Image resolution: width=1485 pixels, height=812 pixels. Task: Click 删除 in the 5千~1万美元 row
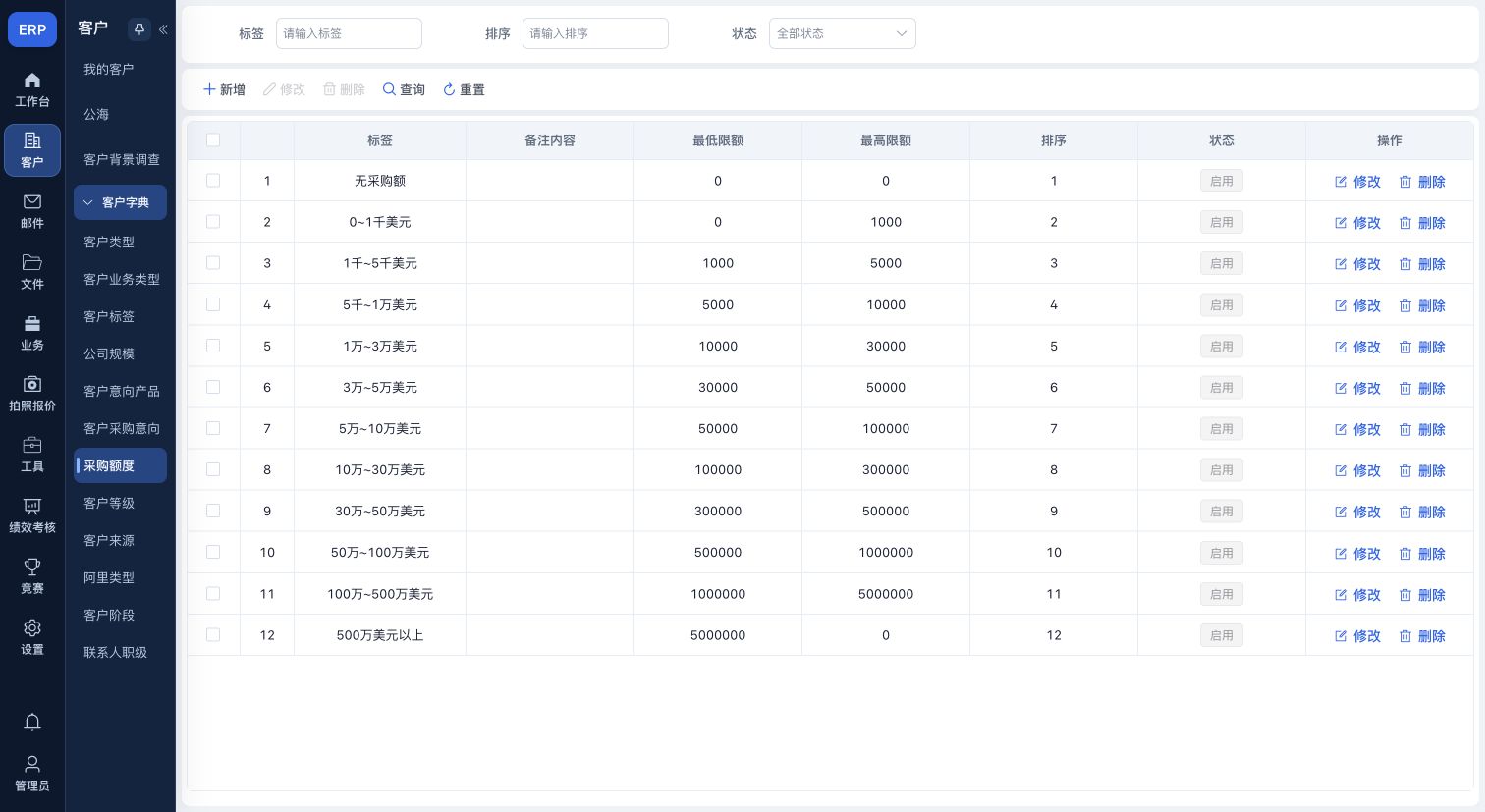[1422, 305]
